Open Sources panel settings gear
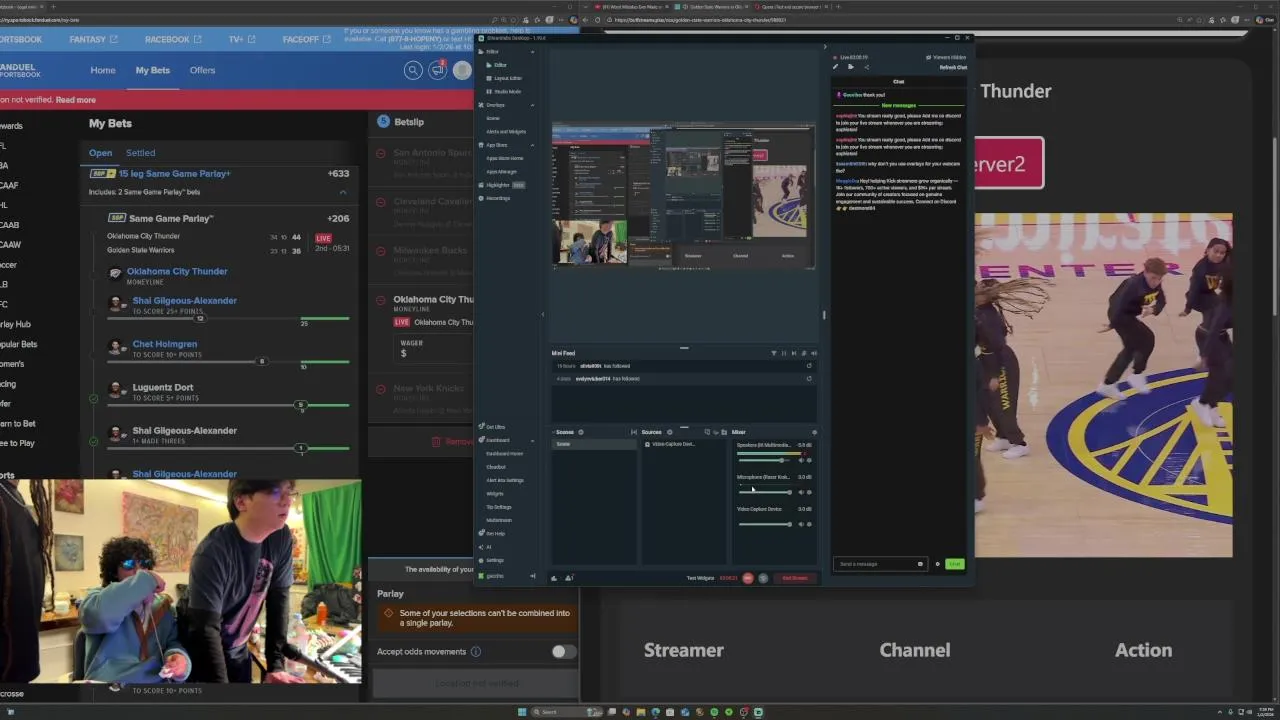Image resolution: width=1280 pixels, height=720 pixels. tap(670, 432)
